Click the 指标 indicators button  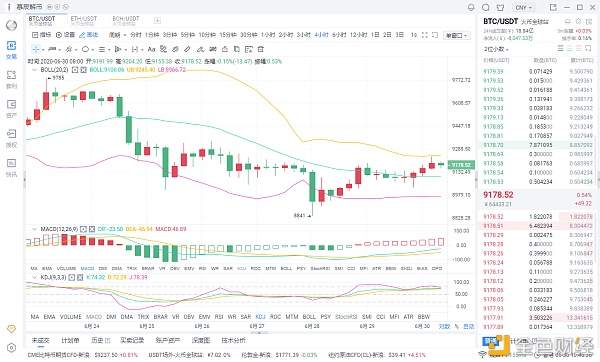click(41, 35)
